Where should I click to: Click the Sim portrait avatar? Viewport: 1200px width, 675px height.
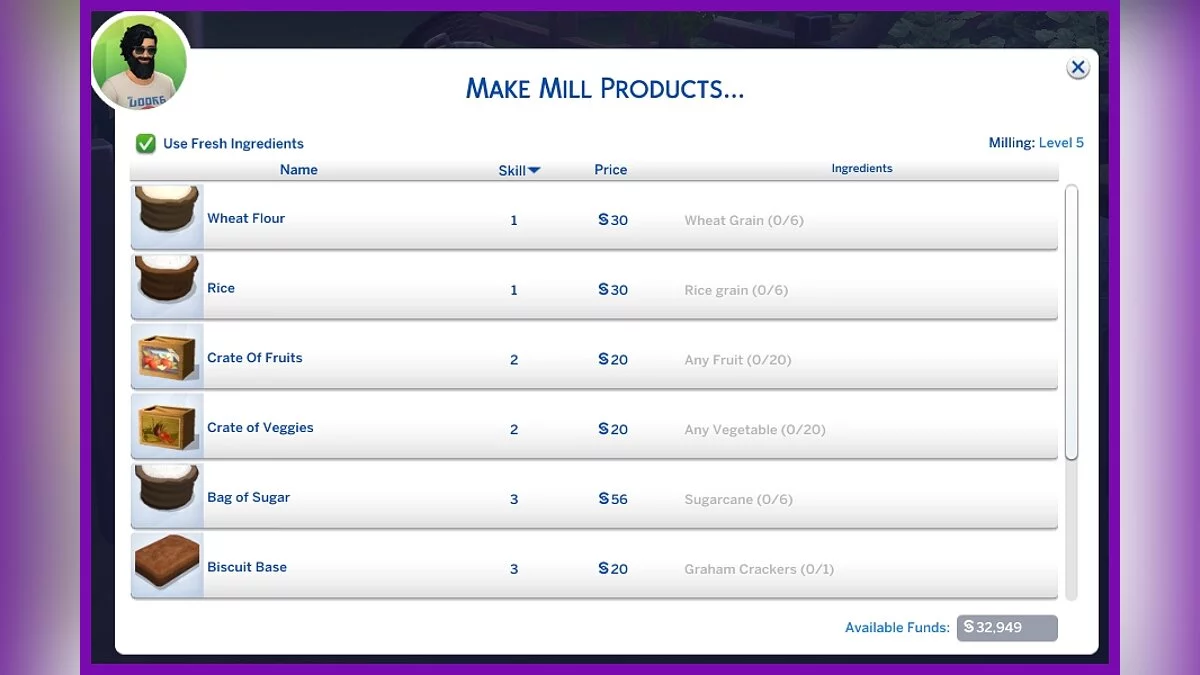coord(140,62)
